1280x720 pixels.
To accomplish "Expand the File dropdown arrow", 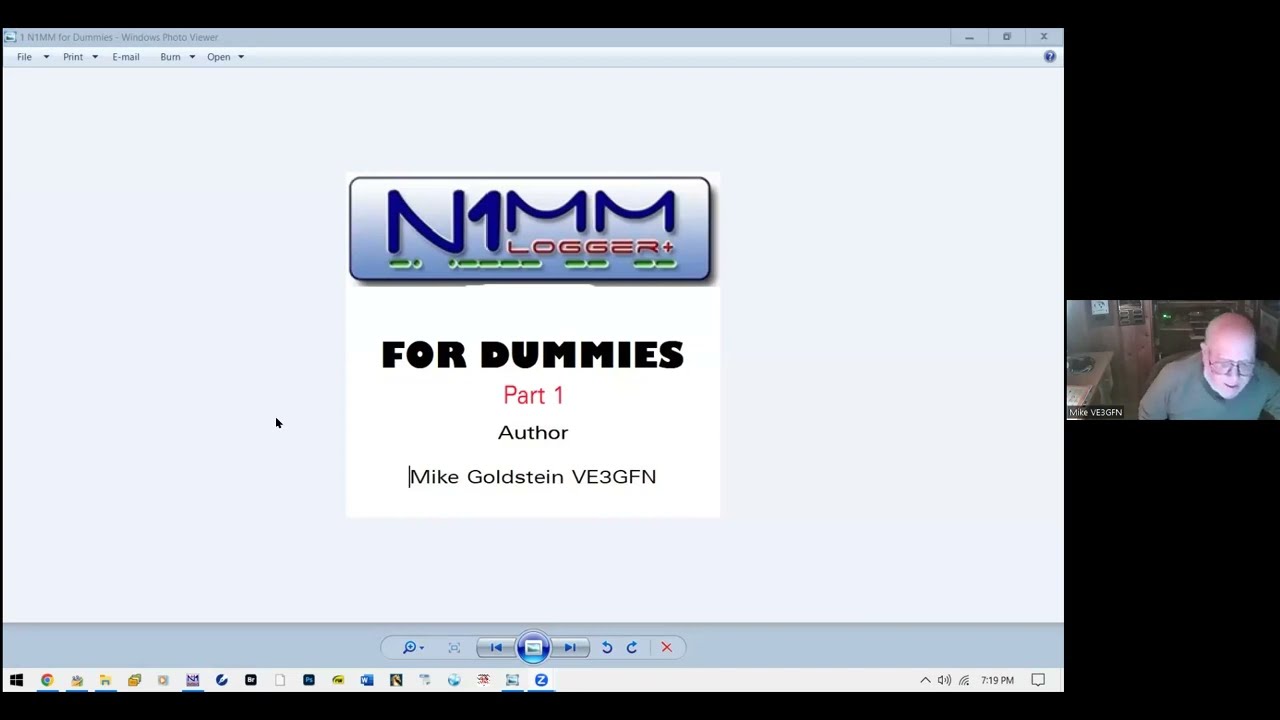I will pos(46,57).
